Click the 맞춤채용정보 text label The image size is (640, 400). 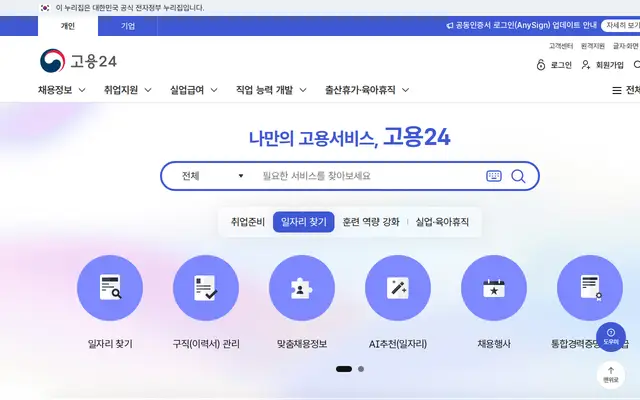302,344
